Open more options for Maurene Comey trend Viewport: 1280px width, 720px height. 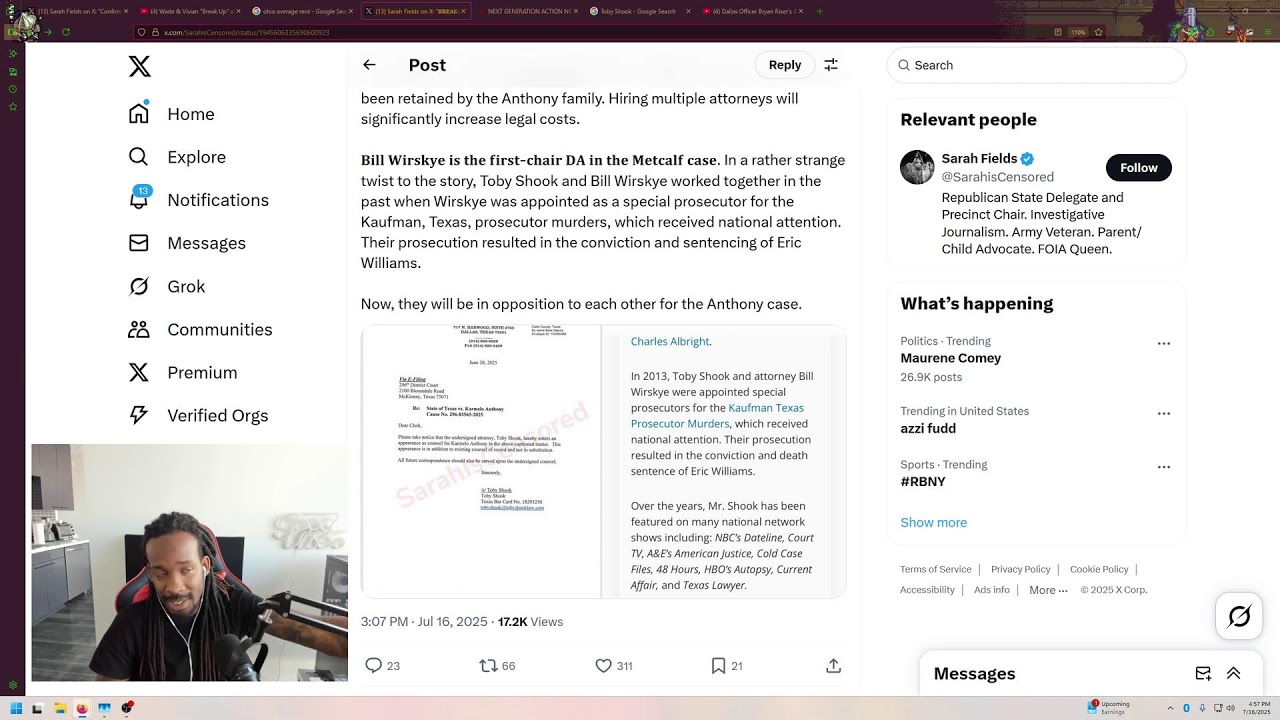coord(1163,343)
